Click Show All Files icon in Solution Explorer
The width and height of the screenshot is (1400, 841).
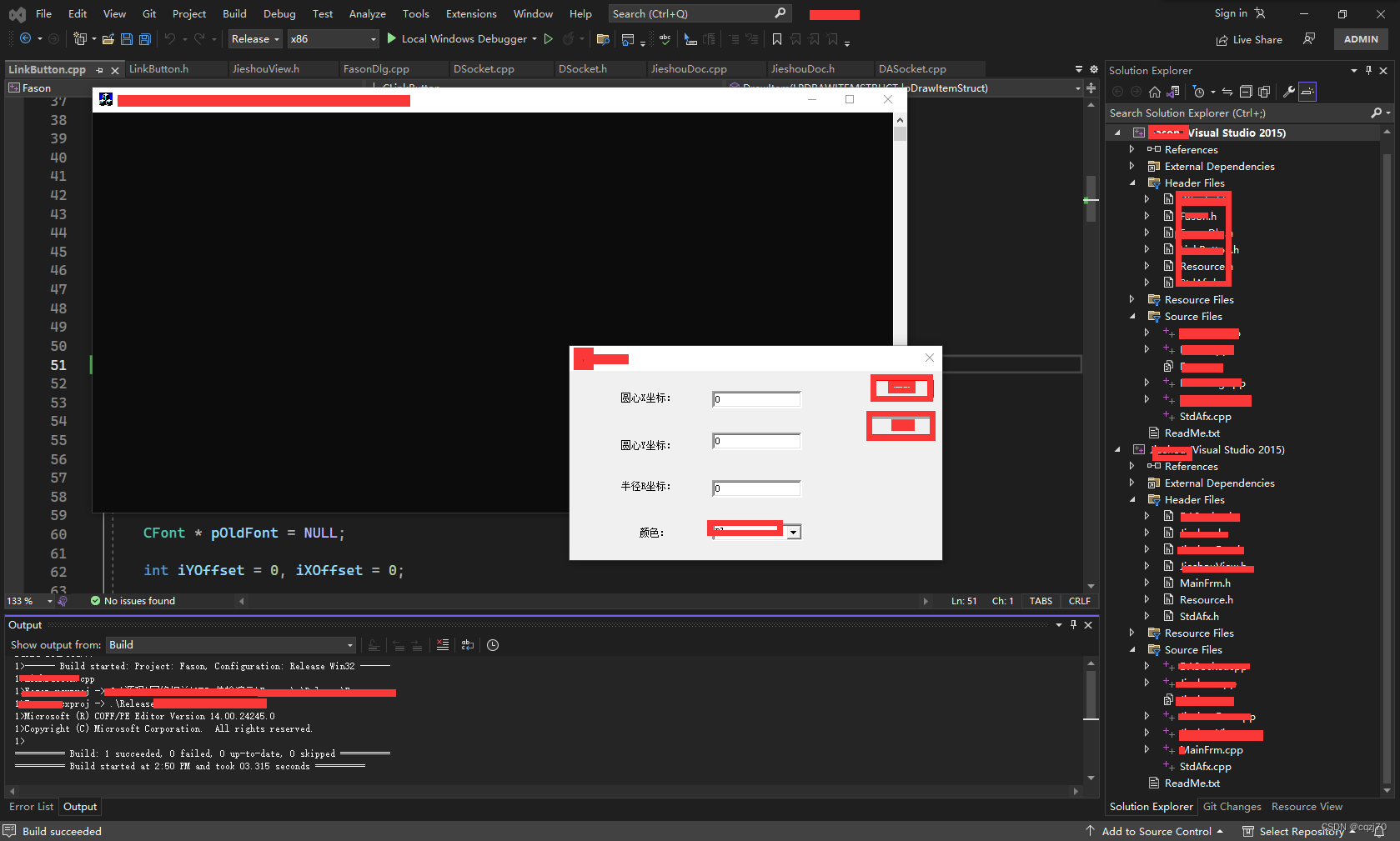[1264, 92]
